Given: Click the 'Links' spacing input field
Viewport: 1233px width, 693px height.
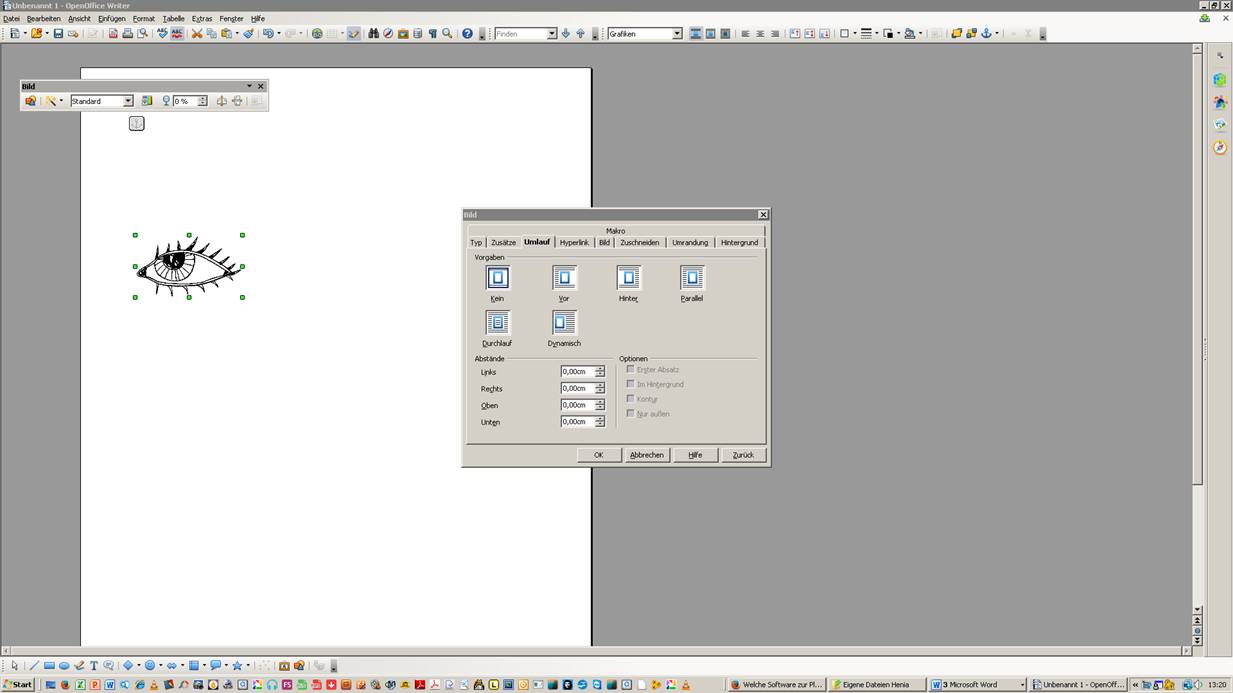Looking at the screenshot, I should pos(577,372).
